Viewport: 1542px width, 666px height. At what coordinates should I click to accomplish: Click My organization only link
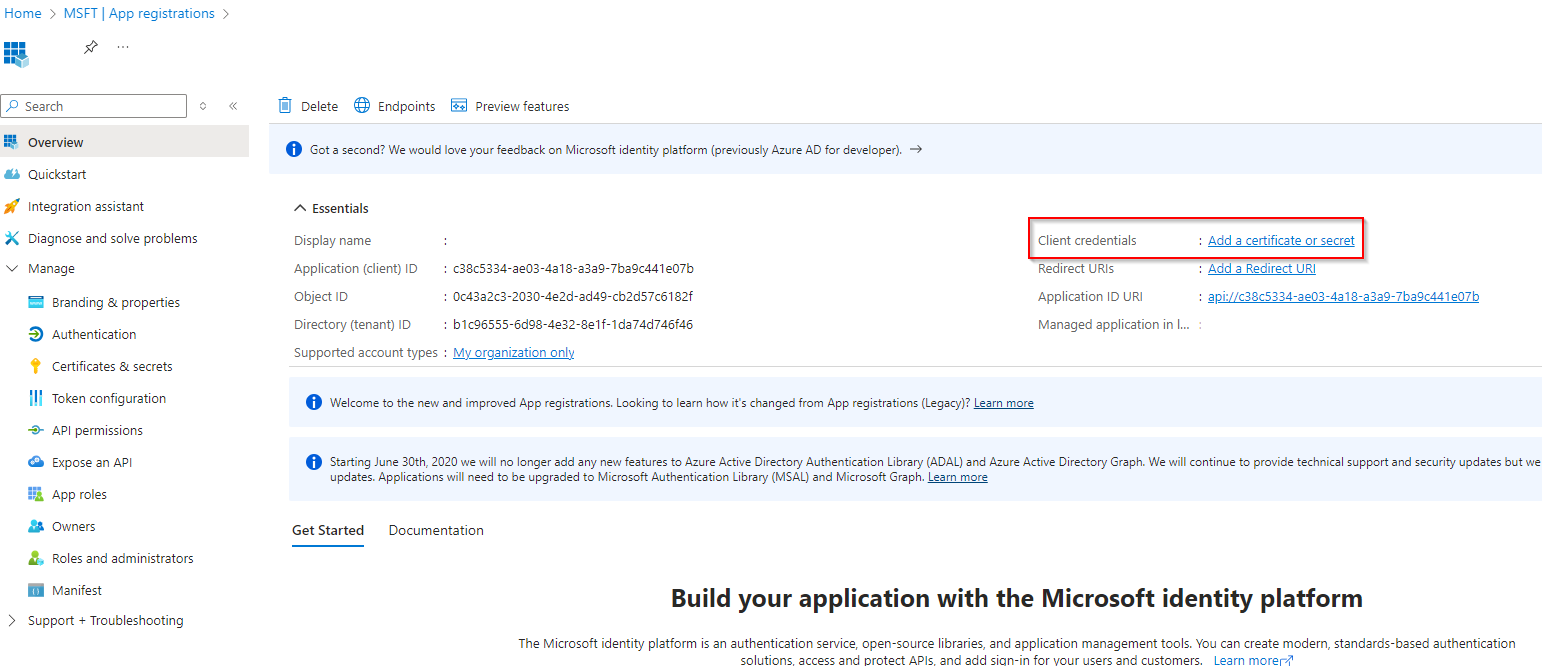pyautogui.click(x=514, y=352)
